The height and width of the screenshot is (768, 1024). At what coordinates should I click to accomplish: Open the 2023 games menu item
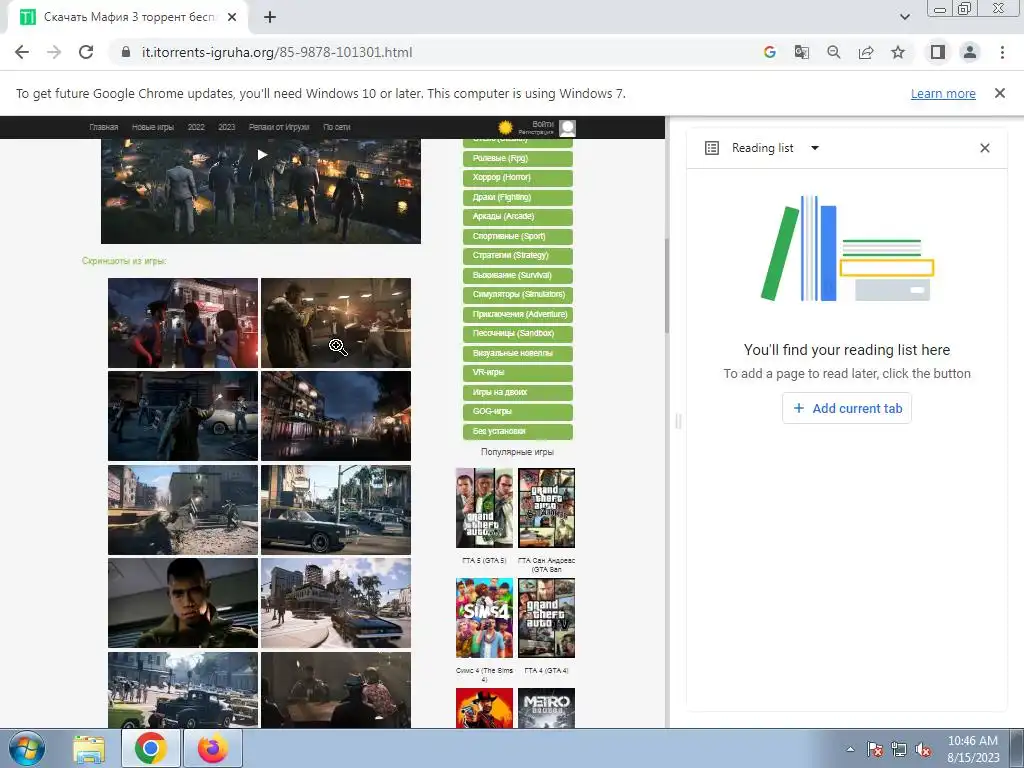click(227, 127)
